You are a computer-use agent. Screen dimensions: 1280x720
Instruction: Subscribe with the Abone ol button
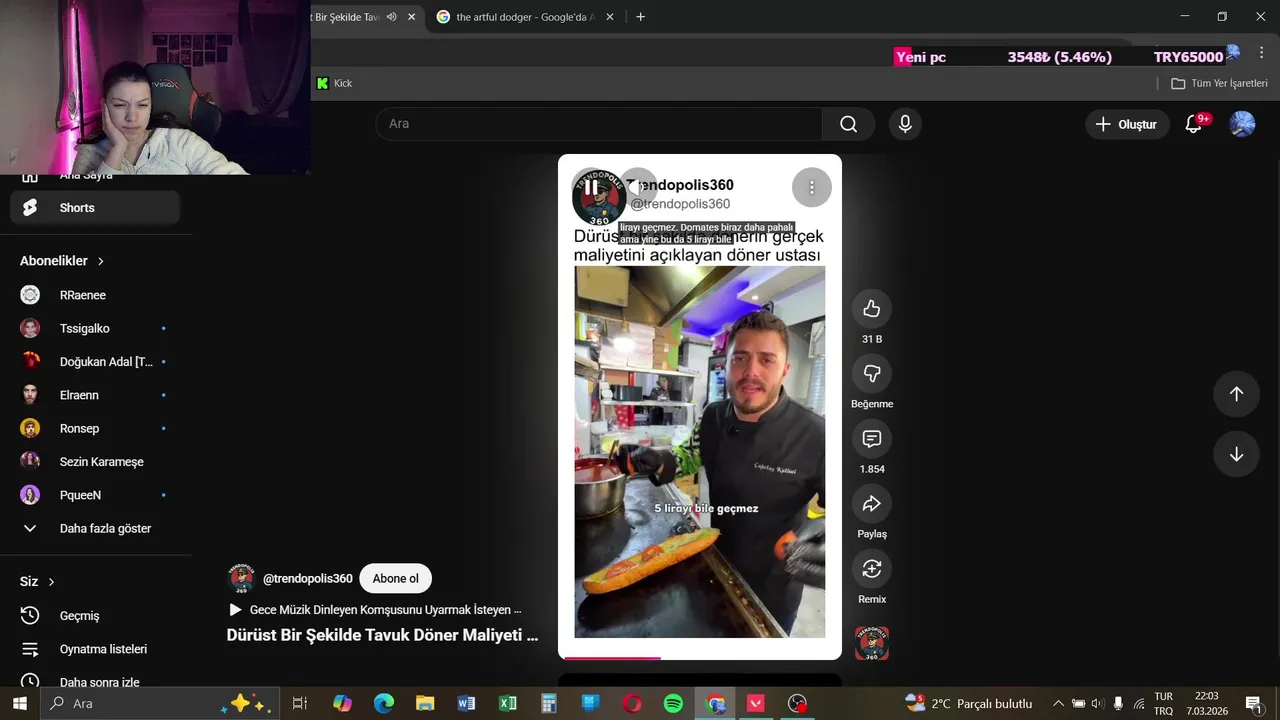(x=395, y=579)
